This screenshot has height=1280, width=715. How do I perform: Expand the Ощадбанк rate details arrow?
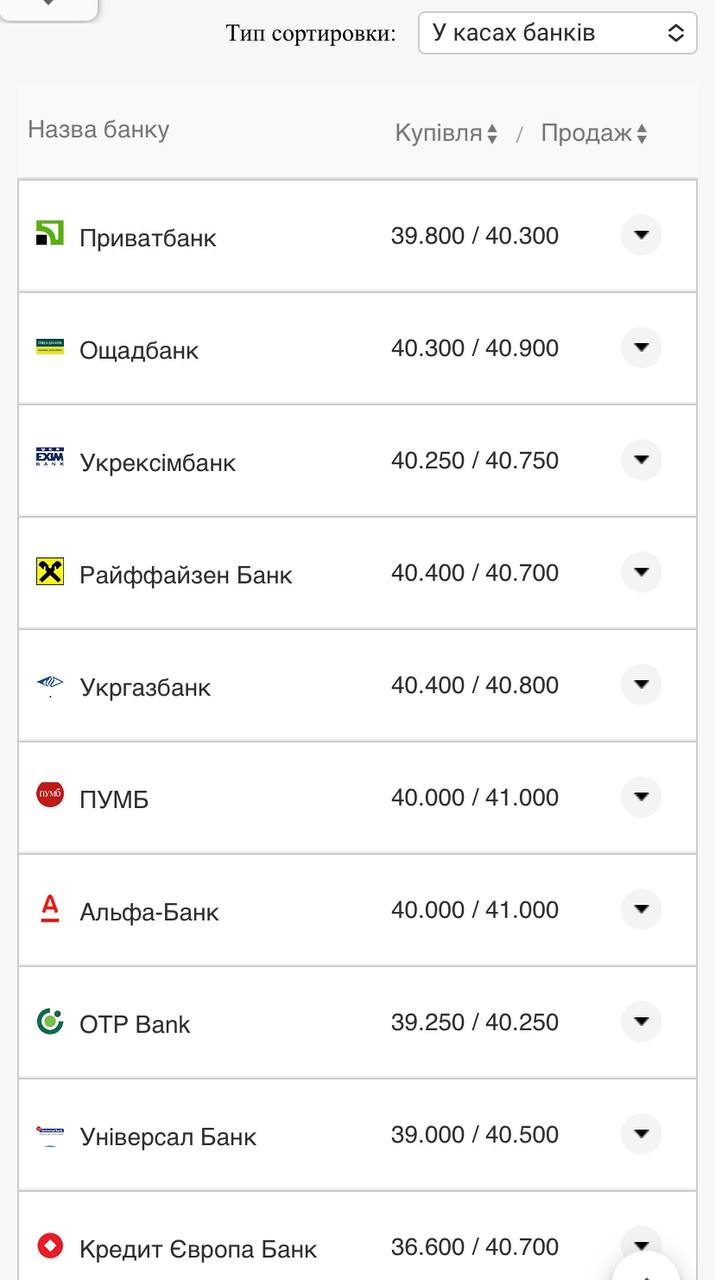(641, 348)
